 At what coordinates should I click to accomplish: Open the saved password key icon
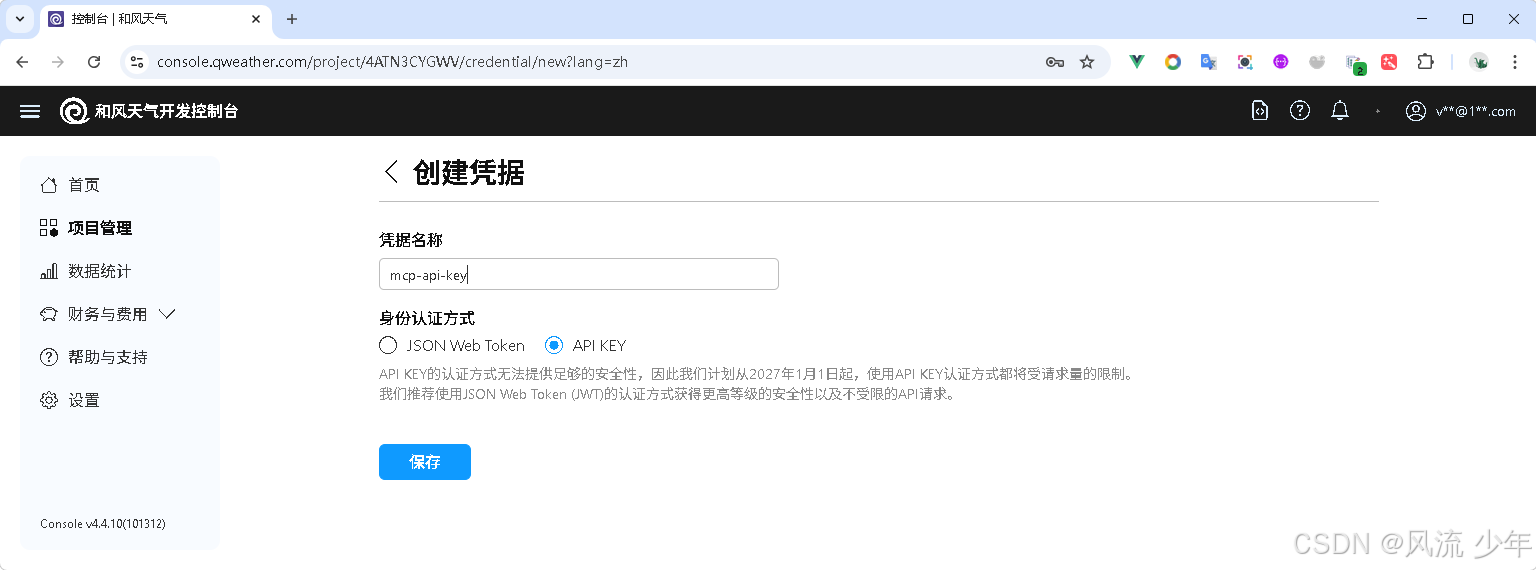coord(1054,62)
